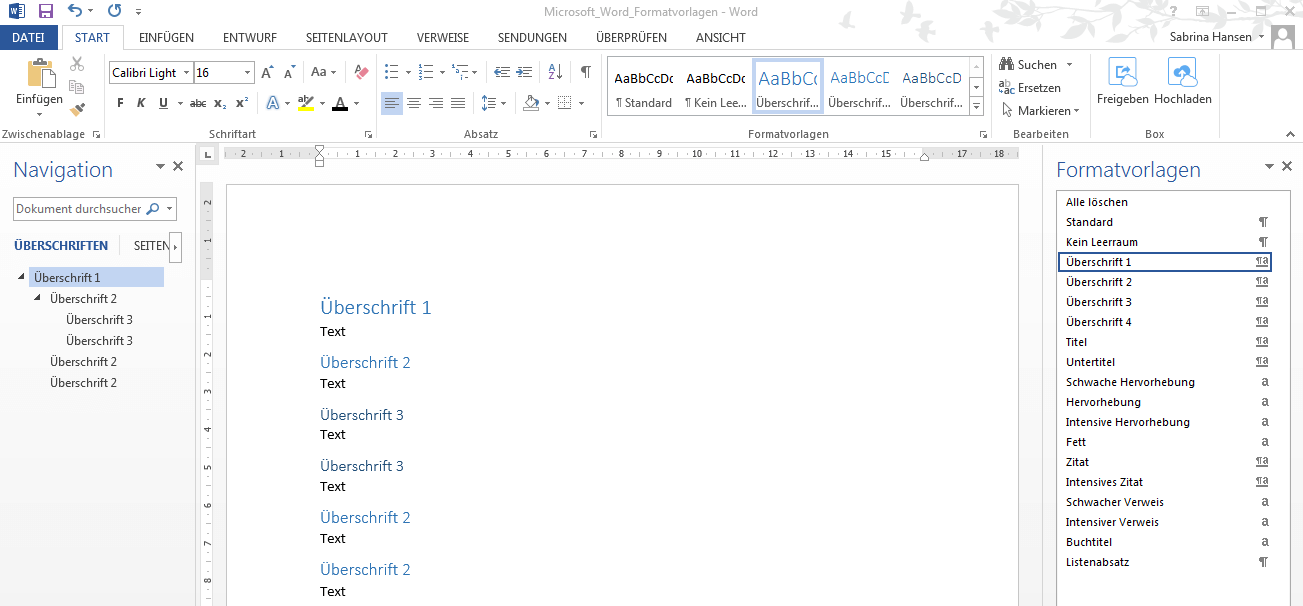Open the font name dropdown
This screenshot has width=1303, height=606.
point(186,73)
